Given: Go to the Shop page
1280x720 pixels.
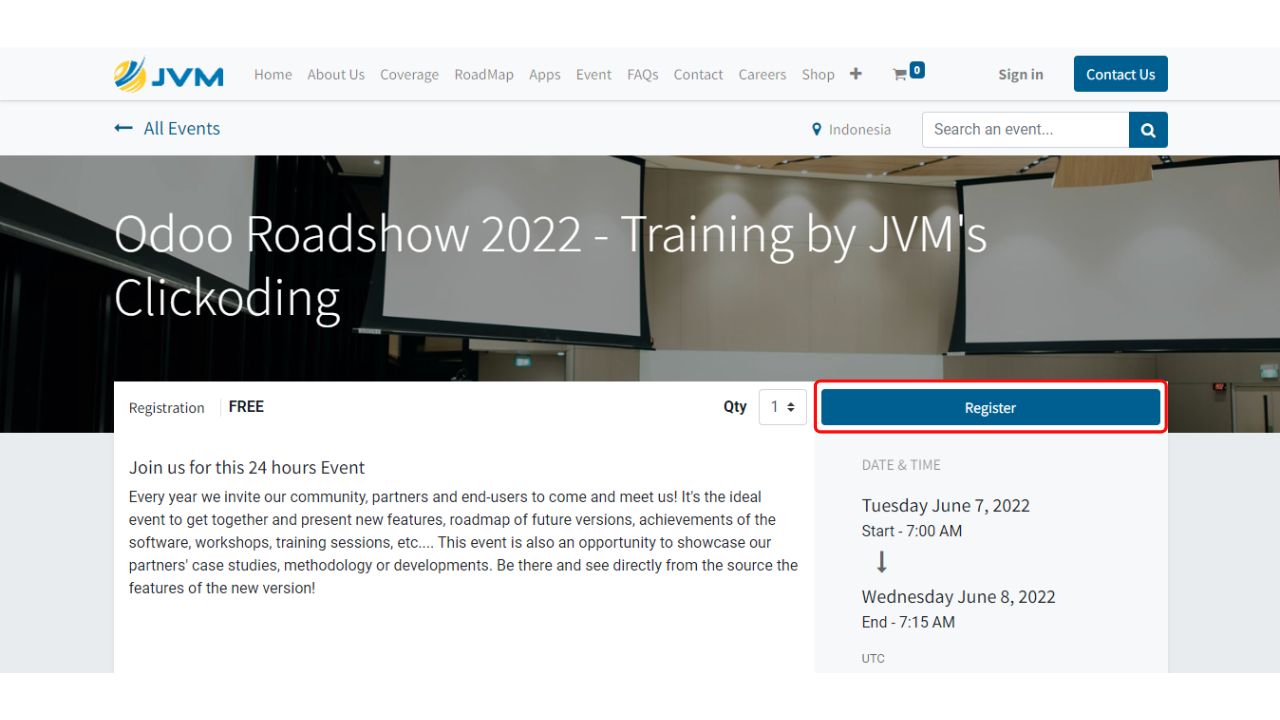Looking at the screenshot, I should pos(818,74).
